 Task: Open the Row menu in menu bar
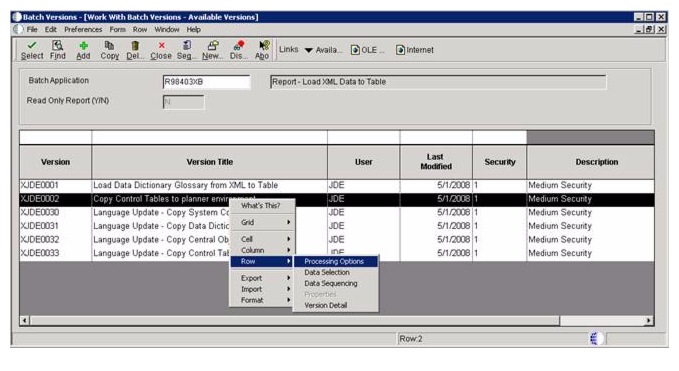[x=140, y=29]
